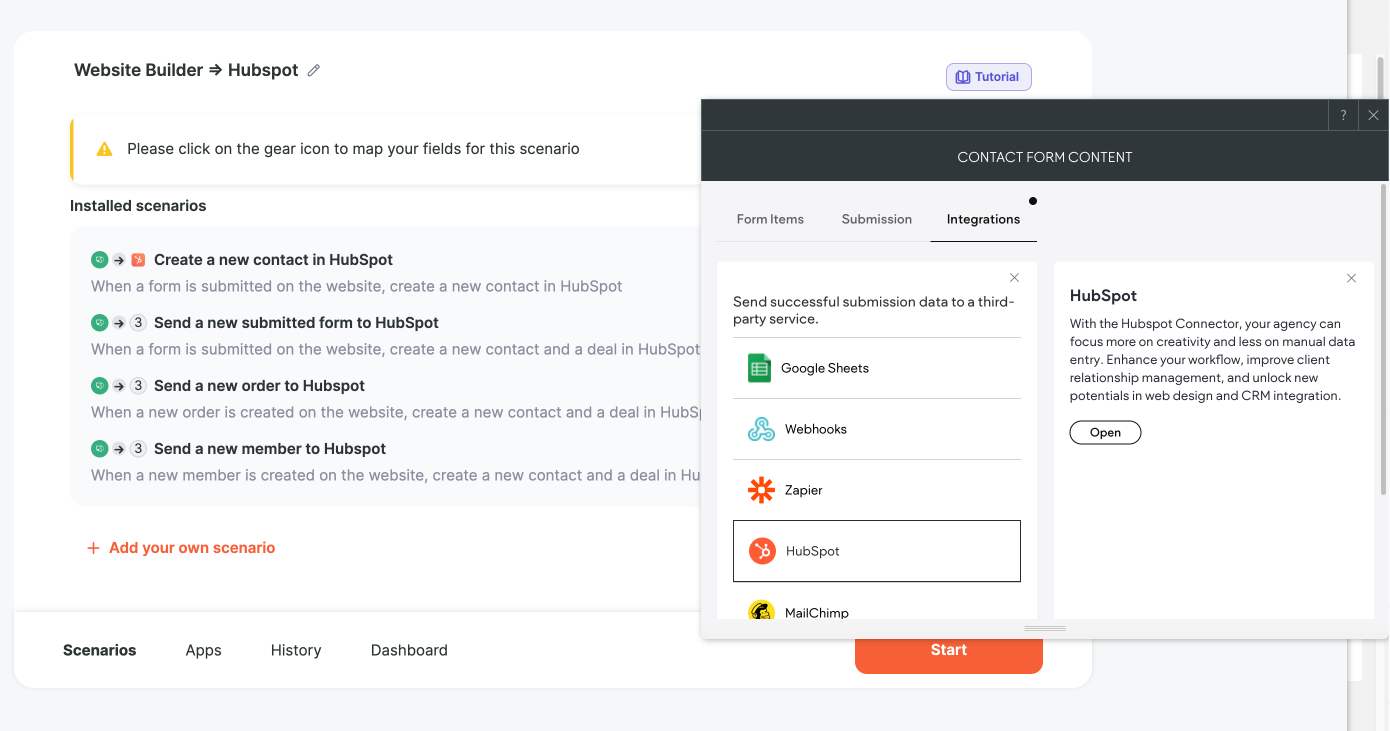Select the Google Sheets integration icon

760,367
